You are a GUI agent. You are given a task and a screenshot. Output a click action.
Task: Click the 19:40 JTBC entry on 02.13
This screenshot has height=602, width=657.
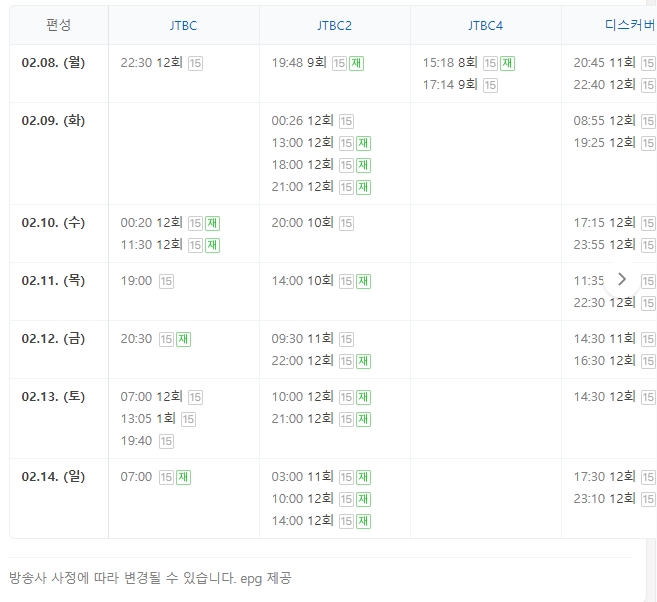click(136, 441)
